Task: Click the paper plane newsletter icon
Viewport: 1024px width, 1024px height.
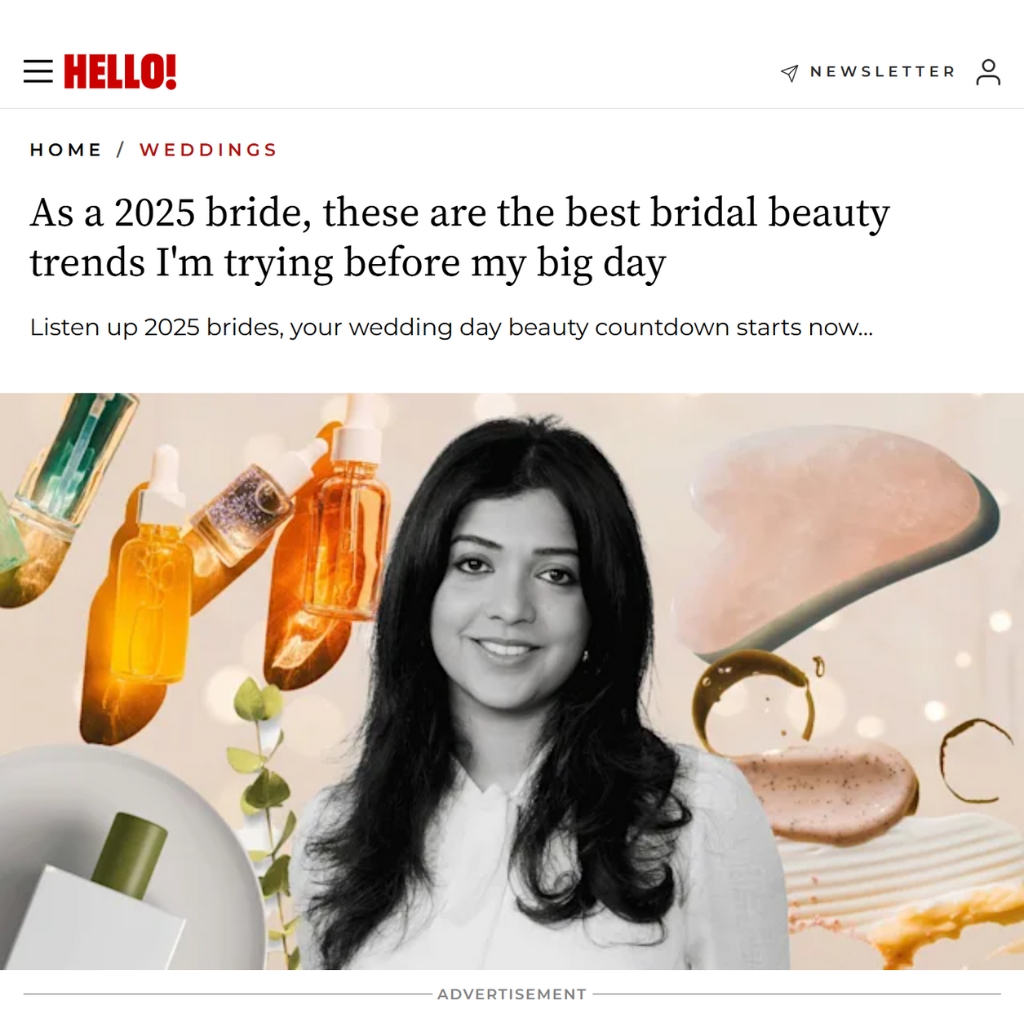Action: pos(790,72)
